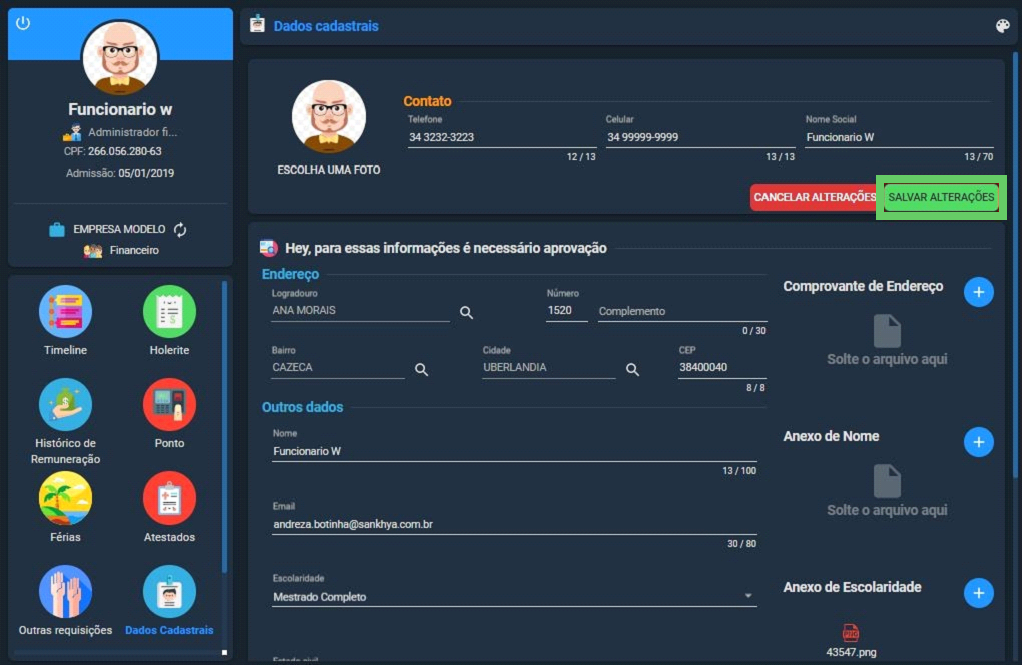The height and width of the screenshot is (665, 1022).
Task: Open the Atestados icon
Action: point(169,498)
